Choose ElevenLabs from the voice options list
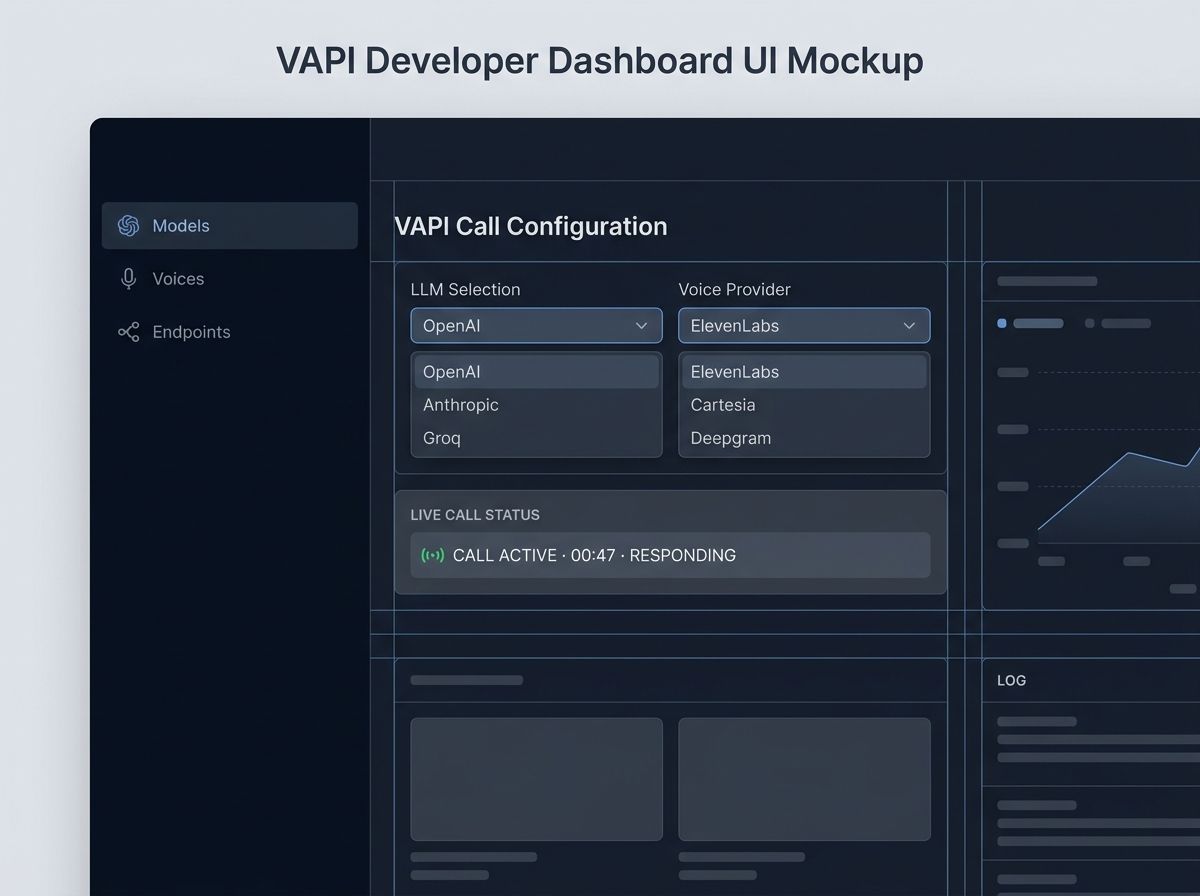 point(804,372)
